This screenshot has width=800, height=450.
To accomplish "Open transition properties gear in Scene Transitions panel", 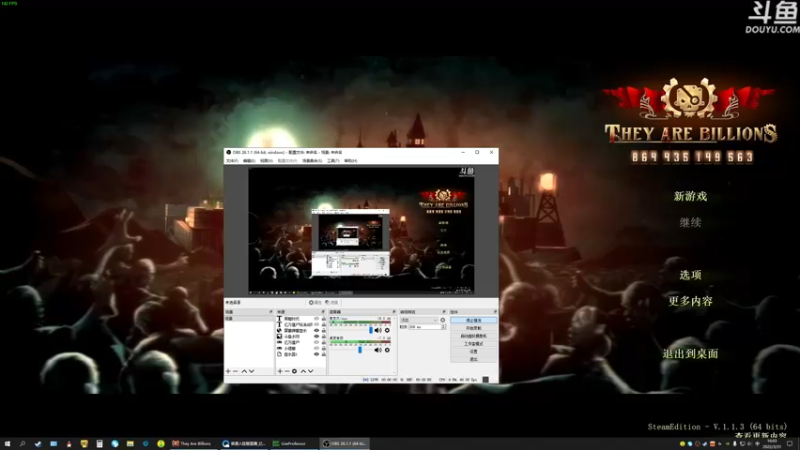I will (442, 320).
